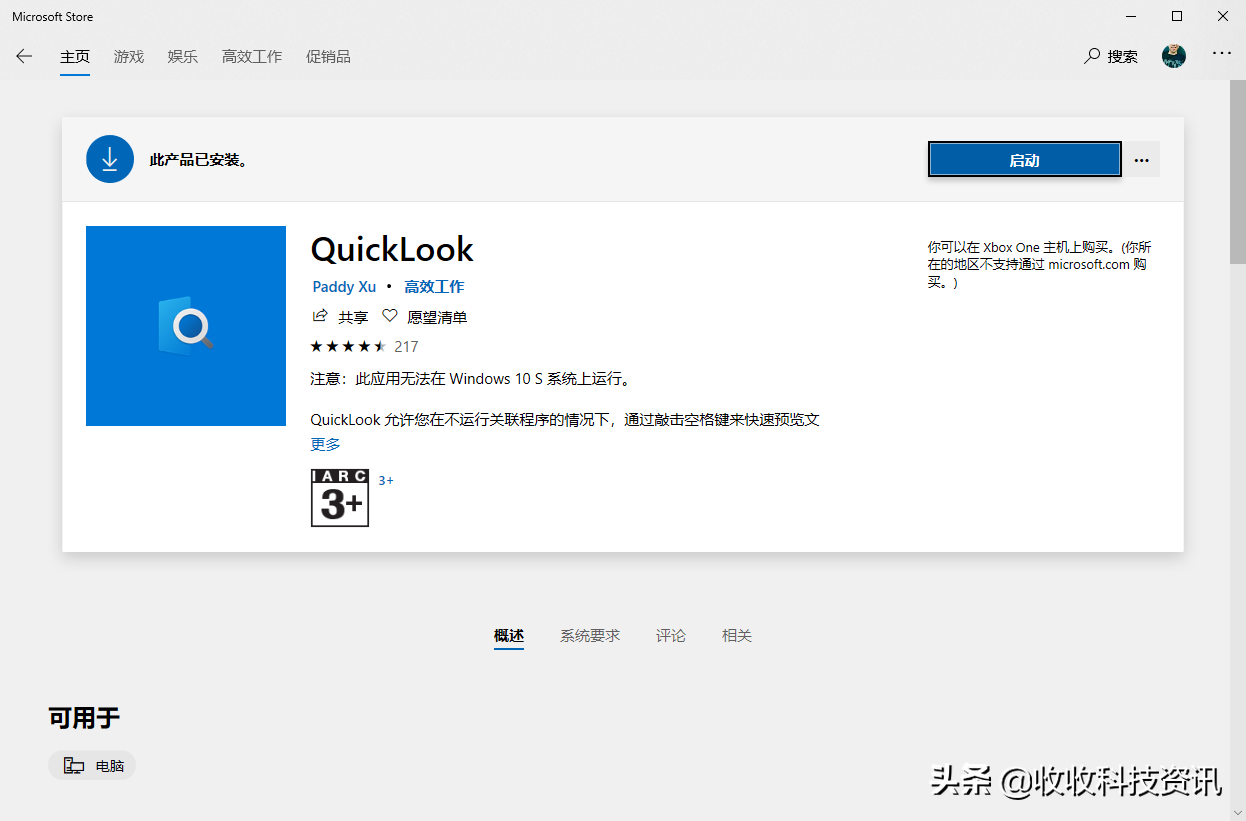Click the blue download circle icon

point(110,159)
